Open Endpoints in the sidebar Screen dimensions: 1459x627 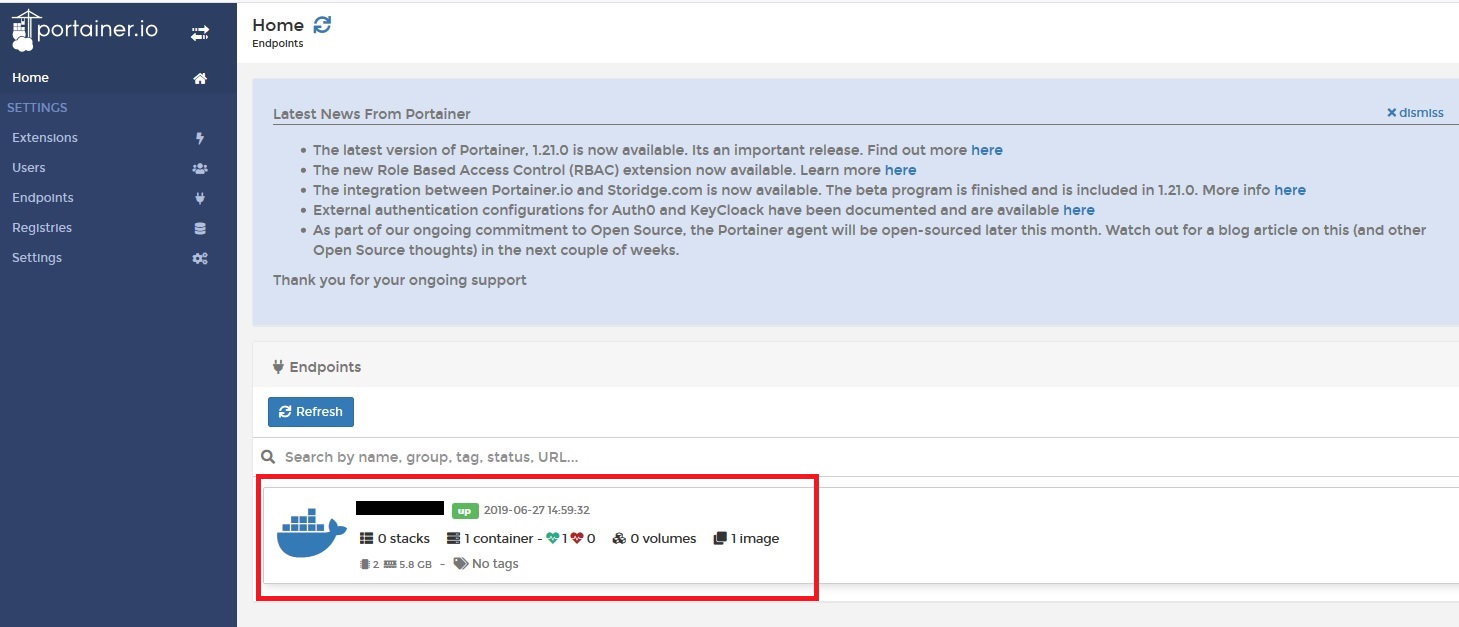pyautogui.click(x=118, y=198)
